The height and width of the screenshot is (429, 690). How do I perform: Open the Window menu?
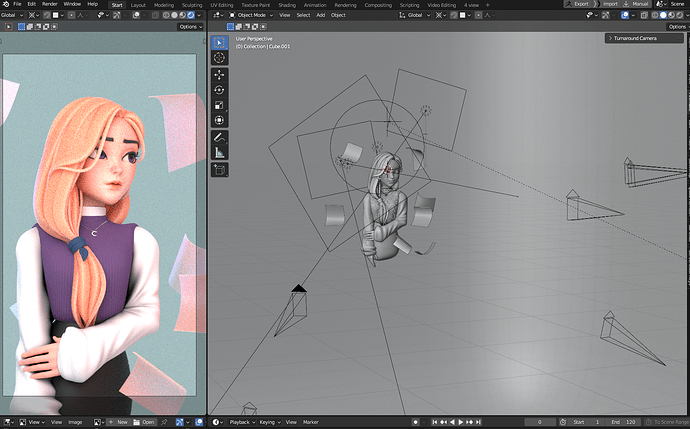click(72, 4)
